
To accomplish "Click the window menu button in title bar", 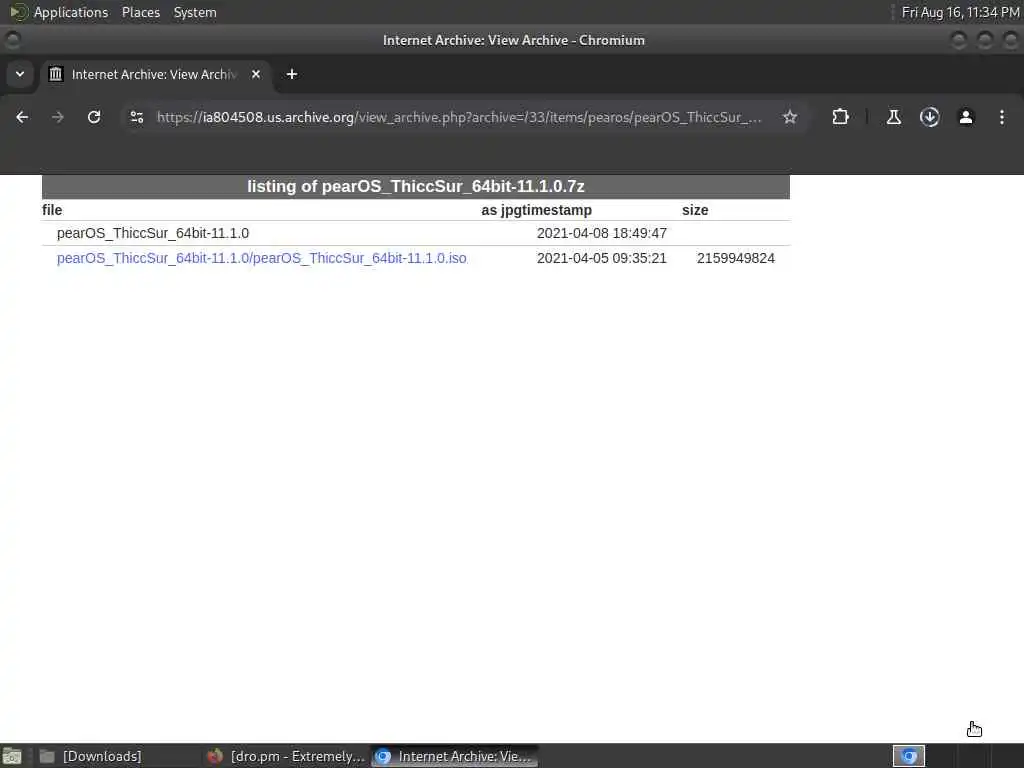I will click(12, 40).
